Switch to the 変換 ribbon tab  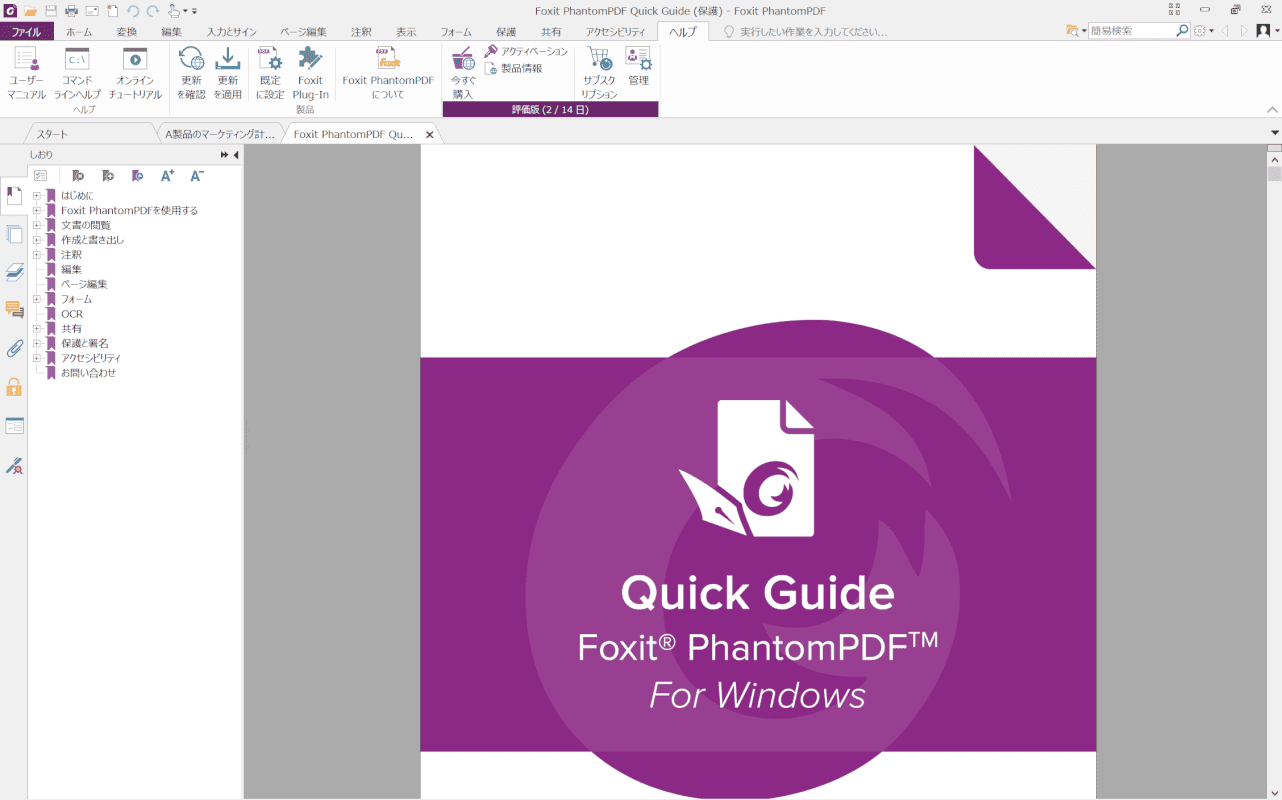pos(127,32)
